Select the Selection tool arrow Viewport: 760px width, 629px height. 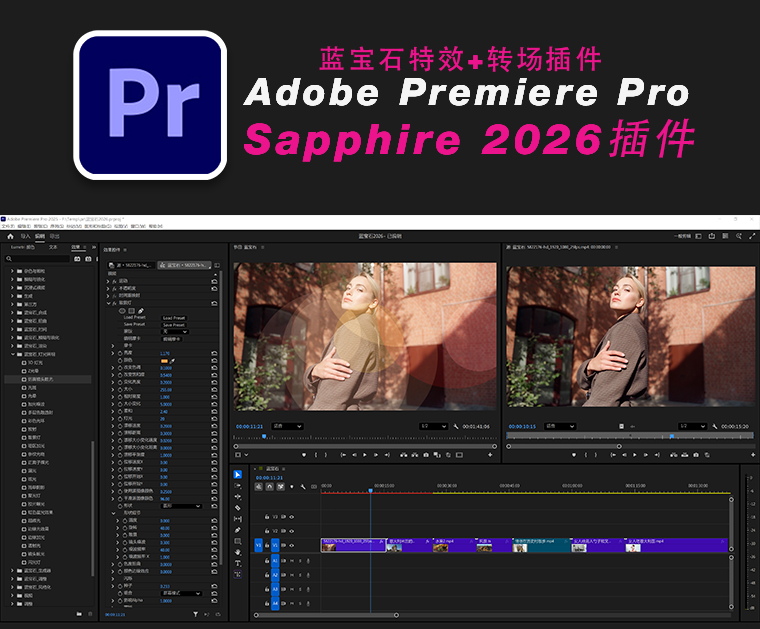tap(238, 474)
